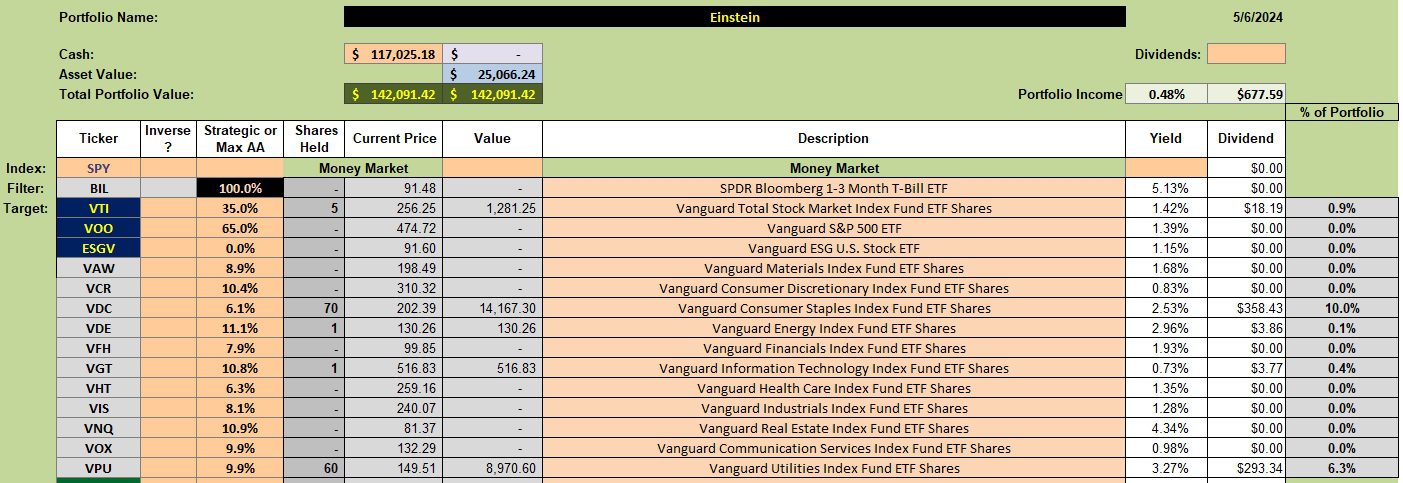Select SPDR Bloomberg 1-3 Month T-Bill ETF description
This screenshot has height=483, width=1403.
[x=834, y=188]
